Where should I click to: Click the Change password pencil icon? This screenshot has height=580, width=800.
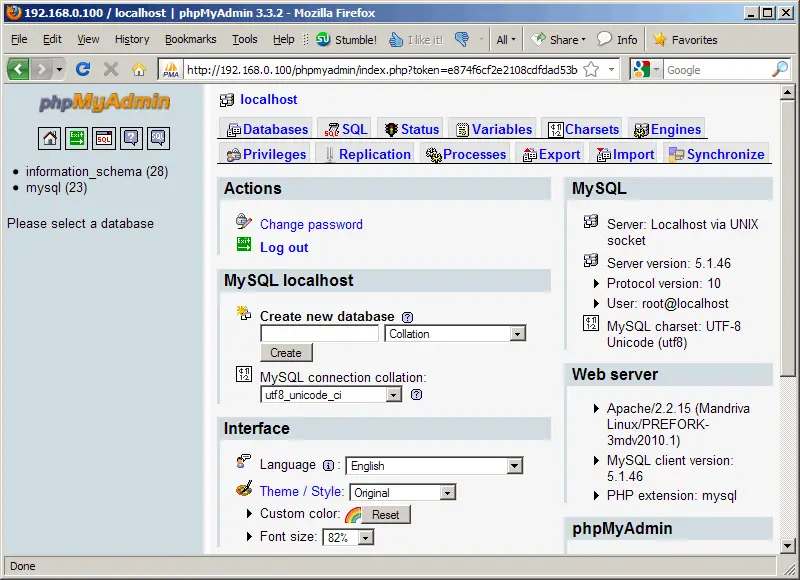click(x=244, y=221)
